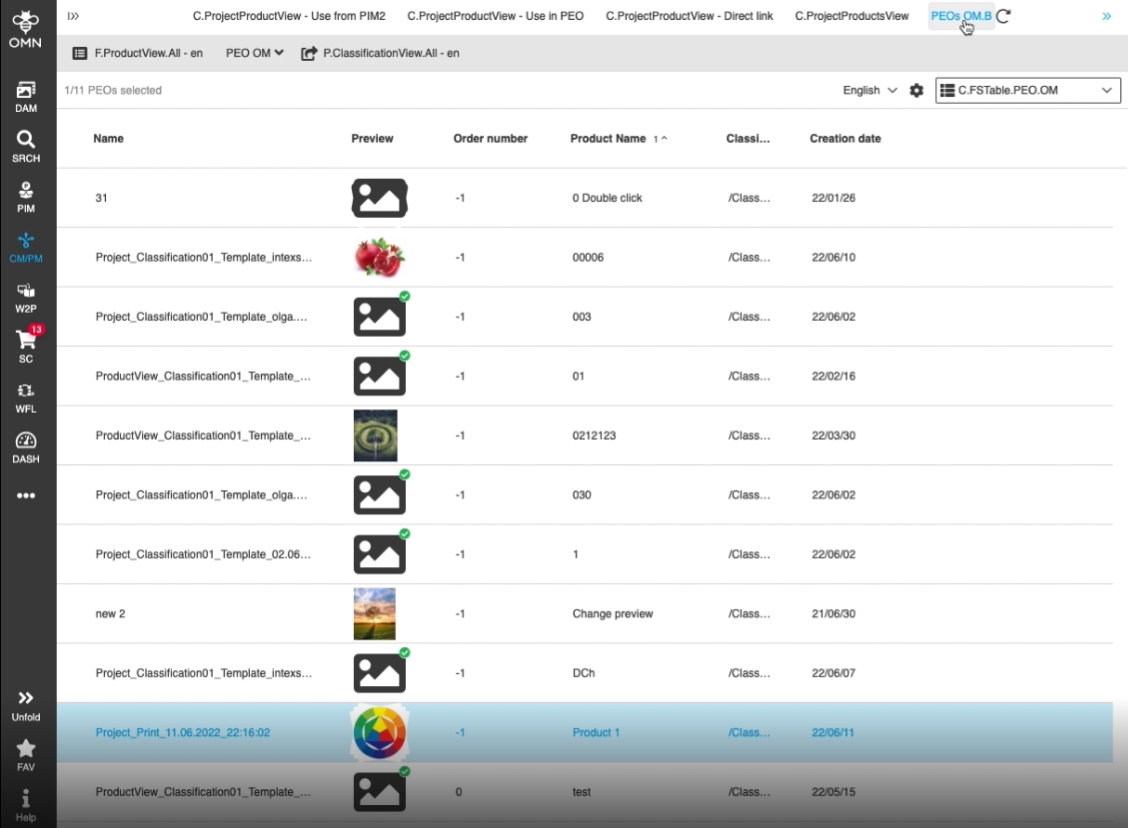The image size is (1128, 828).
Task: Click creation date 21/06/30
Action: pyautogui.click(x=833, y=614)
